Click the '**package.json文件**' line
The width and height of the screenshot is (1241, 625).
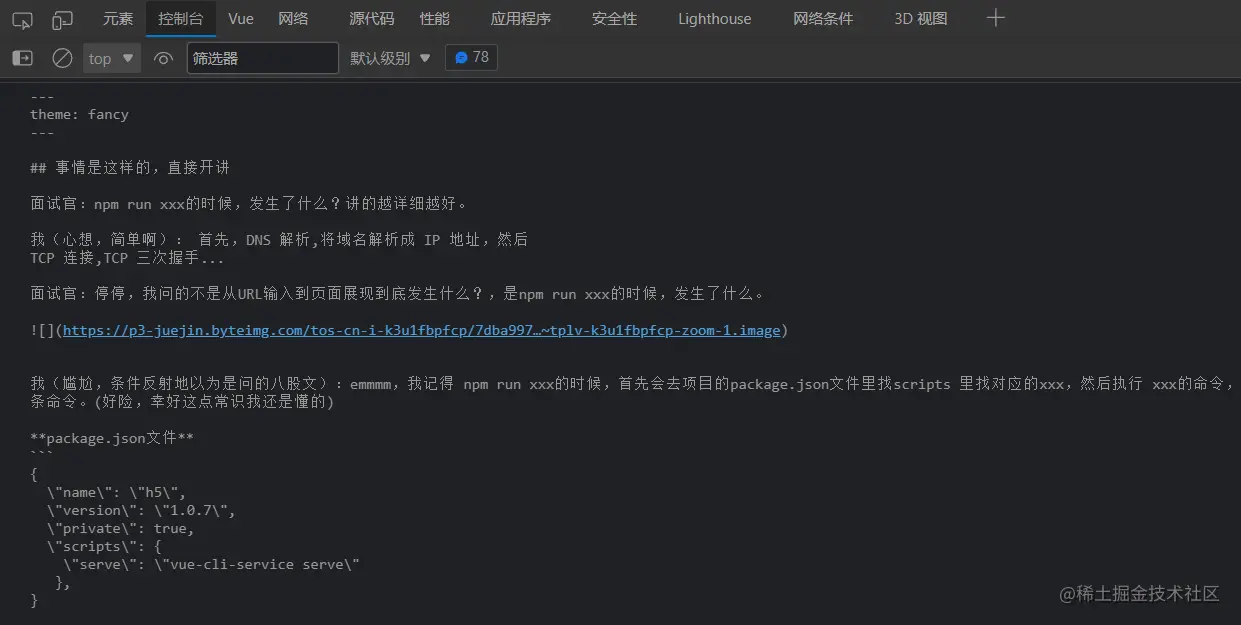click(x=112, y=438)
